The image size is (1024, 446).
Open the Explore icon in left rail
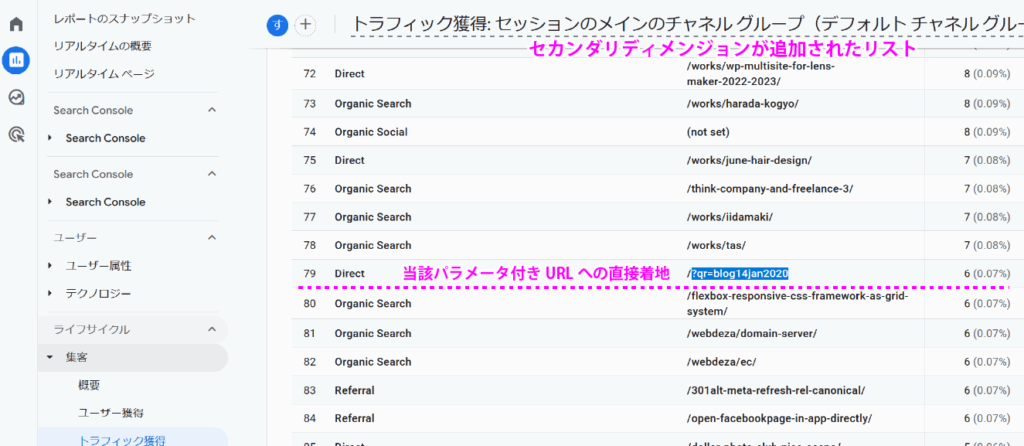pos(16,97)
